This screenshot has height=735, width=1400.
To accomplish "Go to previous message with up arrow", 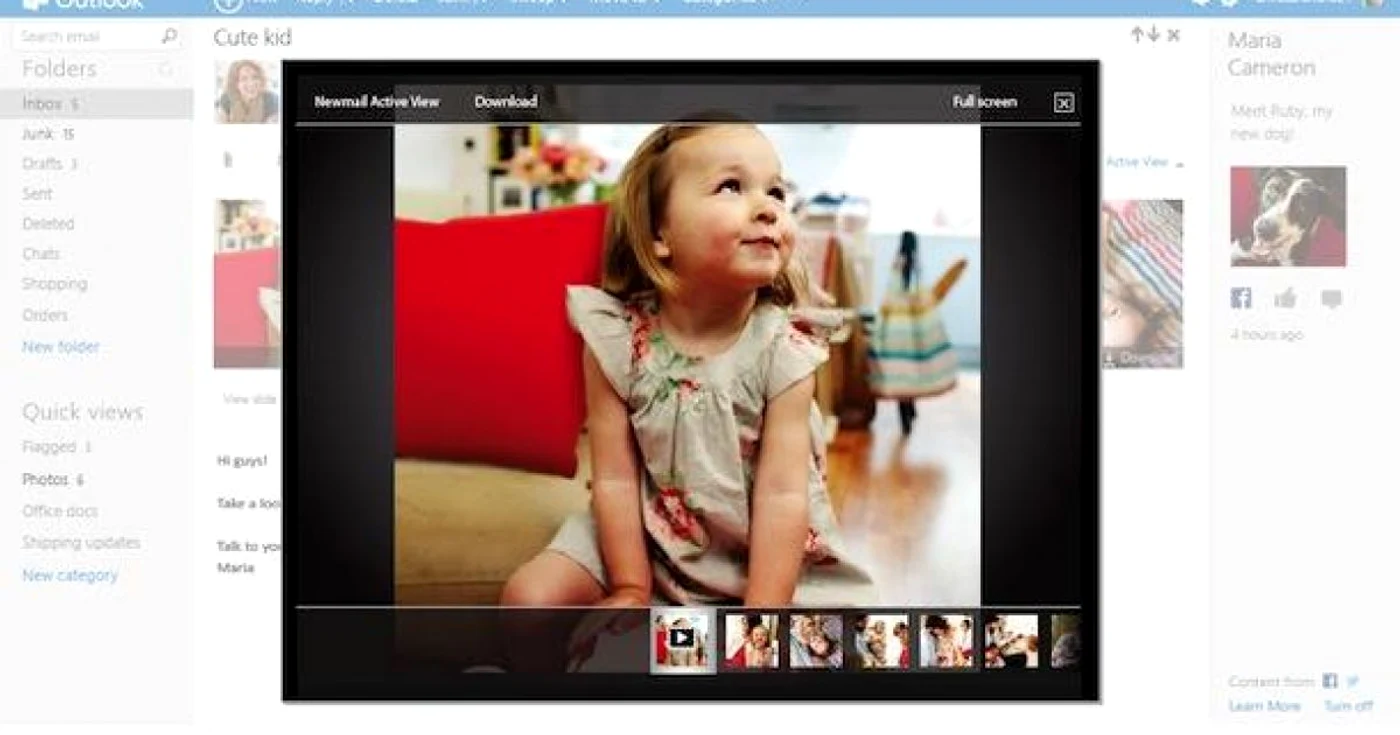I will (1137, 35).
